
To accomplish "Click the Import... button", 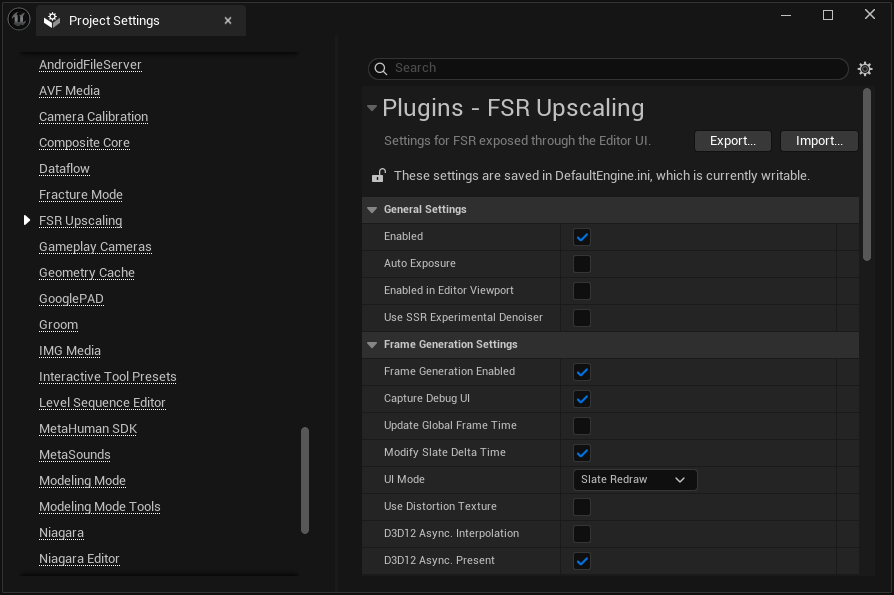I will point(819,141).
